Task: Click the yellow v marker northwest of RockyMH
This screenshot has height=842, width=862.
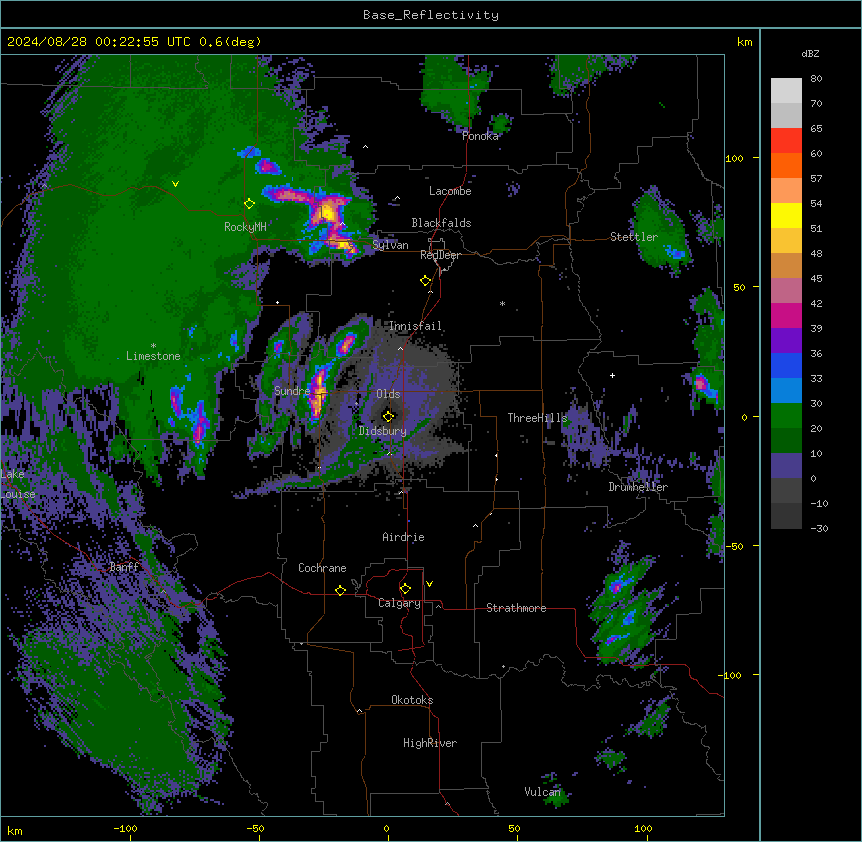Action: 175,184
